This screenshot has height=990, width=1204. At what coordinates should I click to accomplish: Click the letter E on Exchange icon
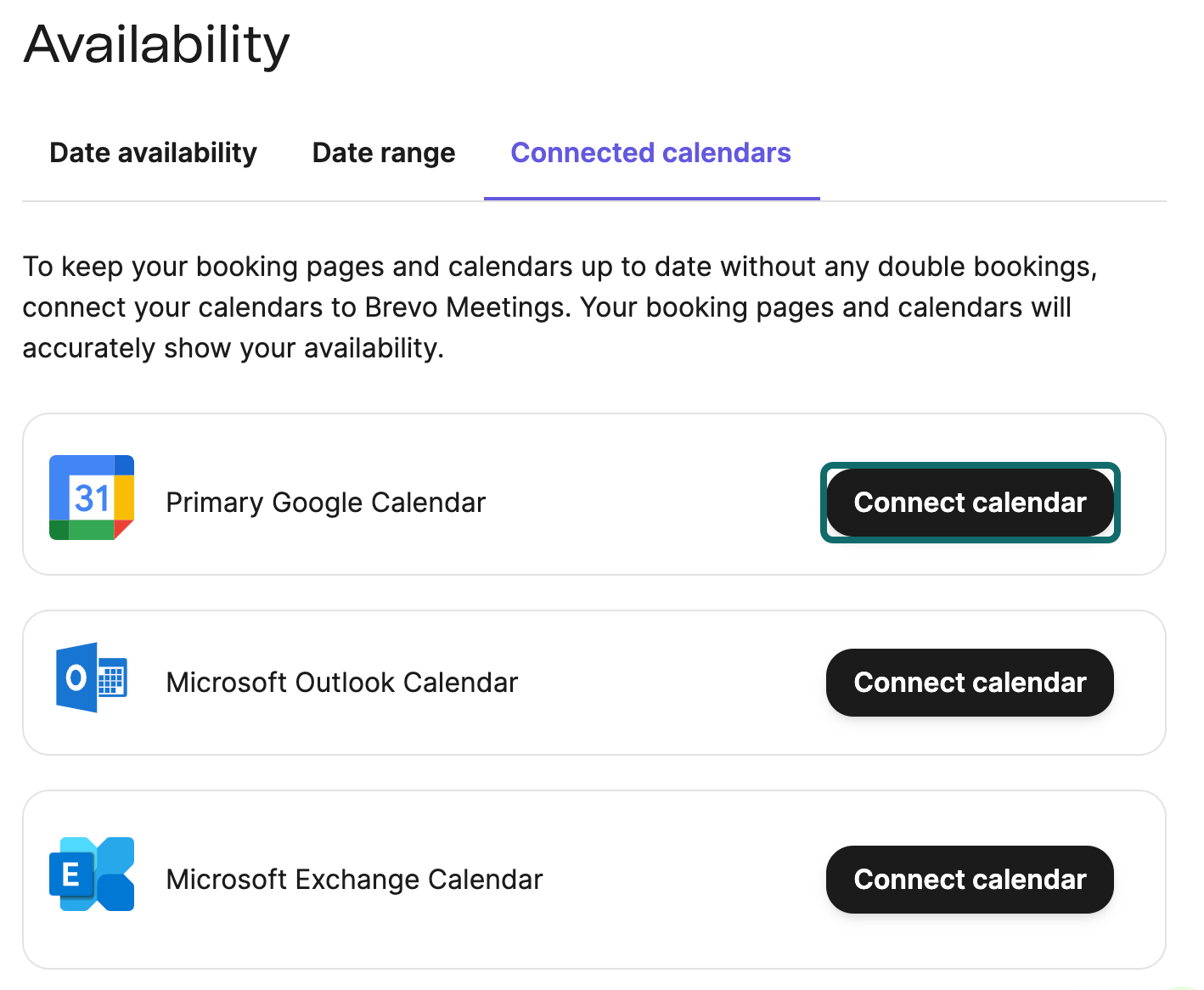click(x=71, y=875)
